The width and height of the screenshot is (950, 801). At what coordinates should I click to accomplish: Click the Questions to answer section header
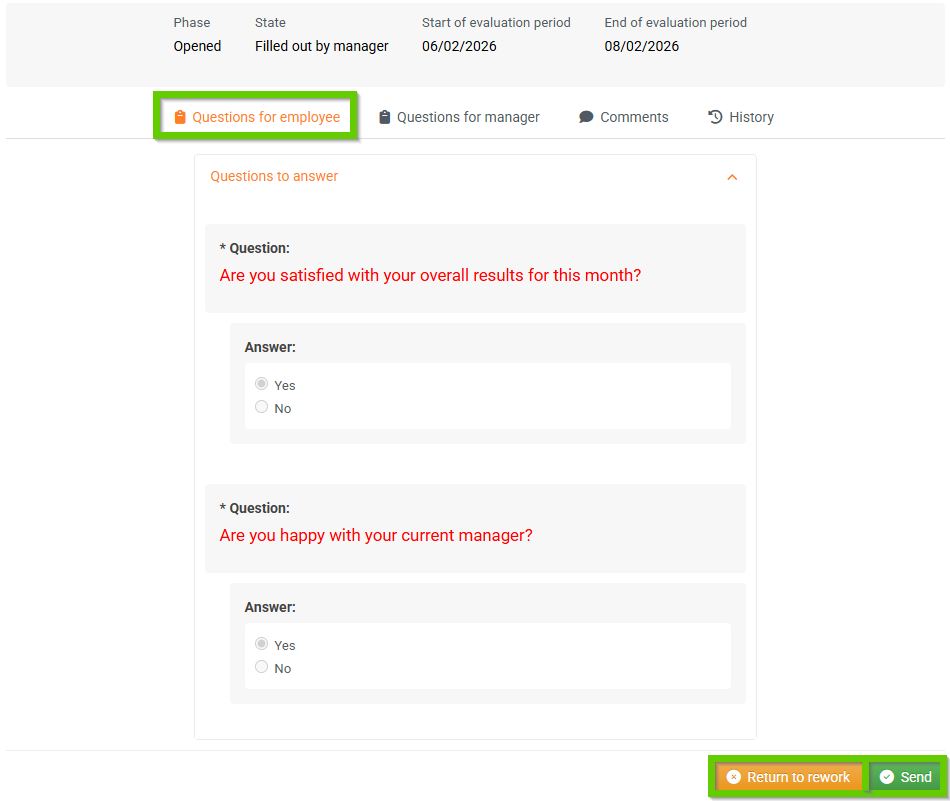pos(274,176)
